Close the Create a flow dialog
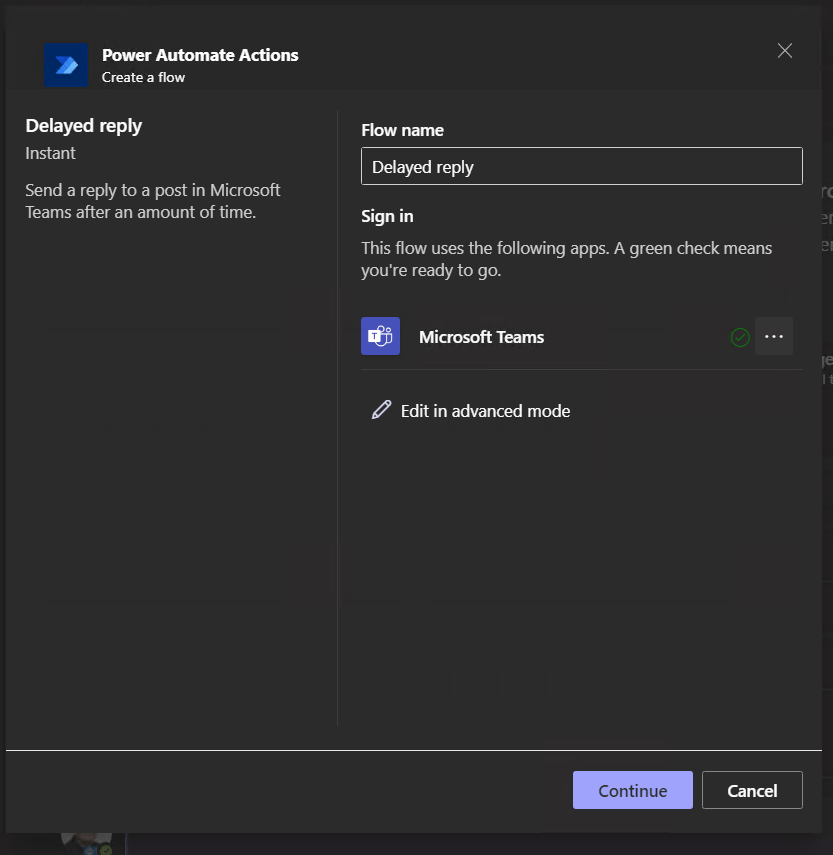The image size is (833, 855). click(785, 51)
